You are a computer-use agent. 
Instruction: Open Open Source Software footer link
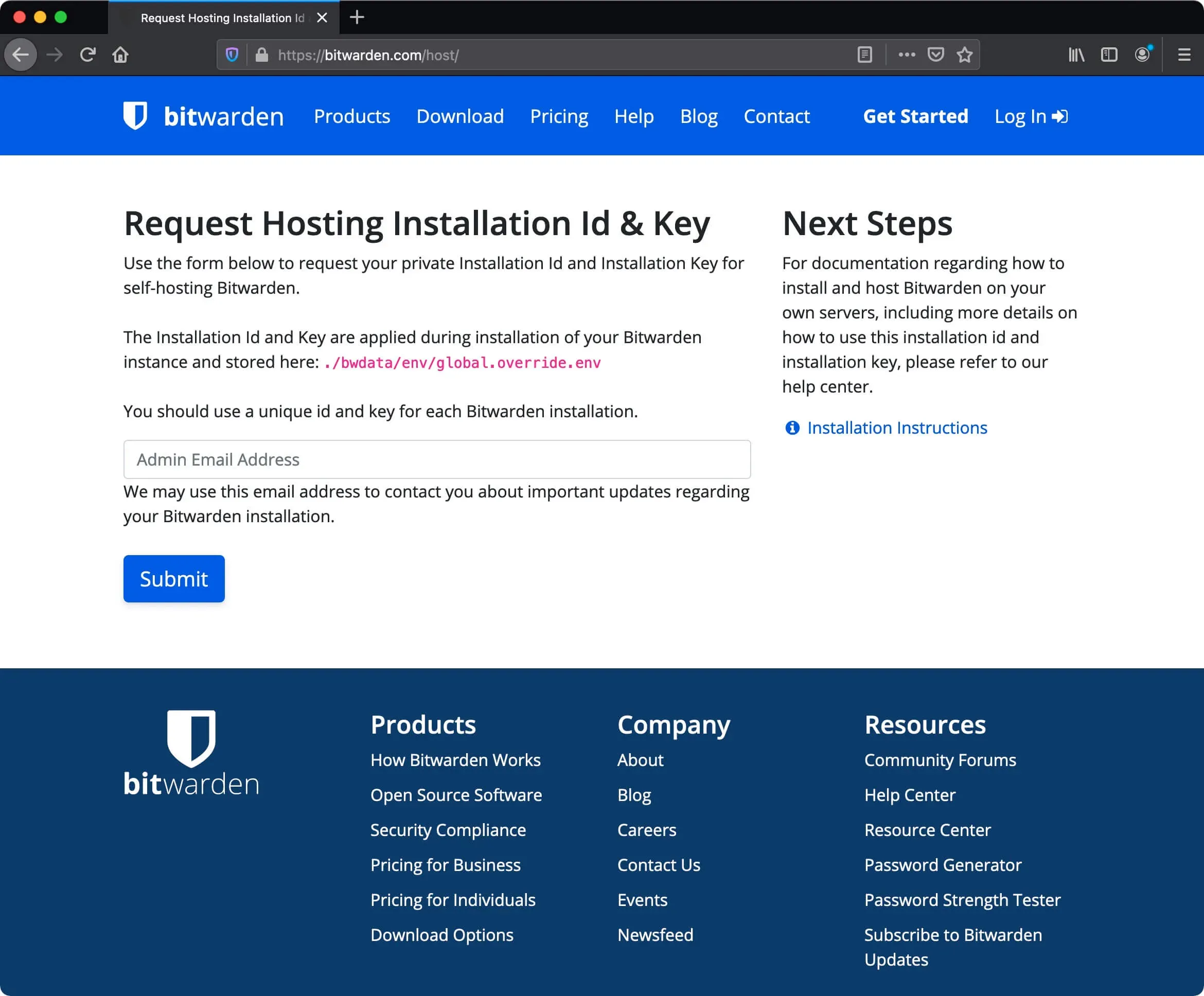[x=456, y=795]
